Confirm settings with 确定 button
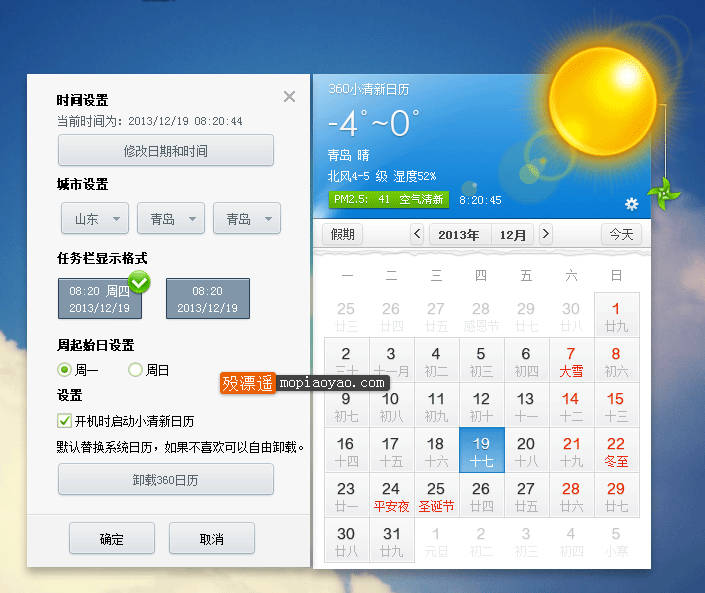 [112, 539]
